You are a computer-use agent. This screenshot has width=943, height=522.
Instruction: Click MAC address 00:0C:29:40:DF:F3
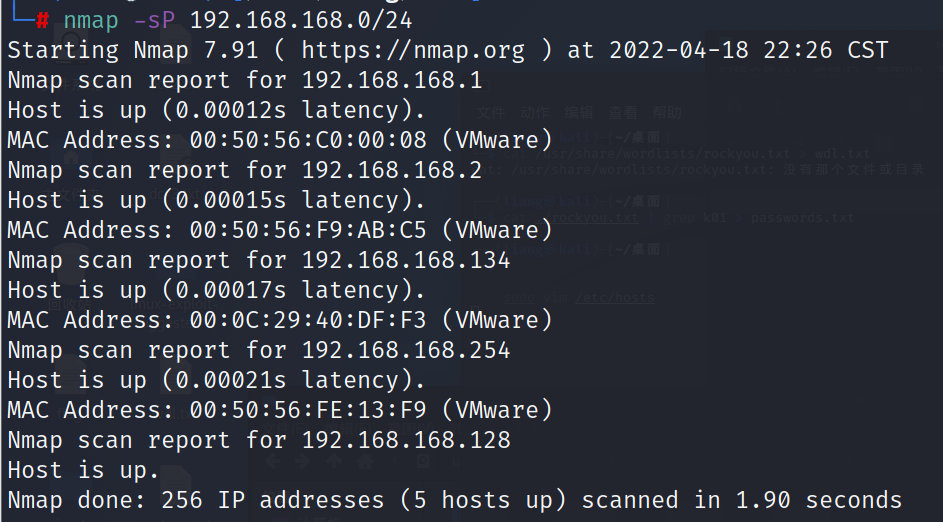click(308, 320)
